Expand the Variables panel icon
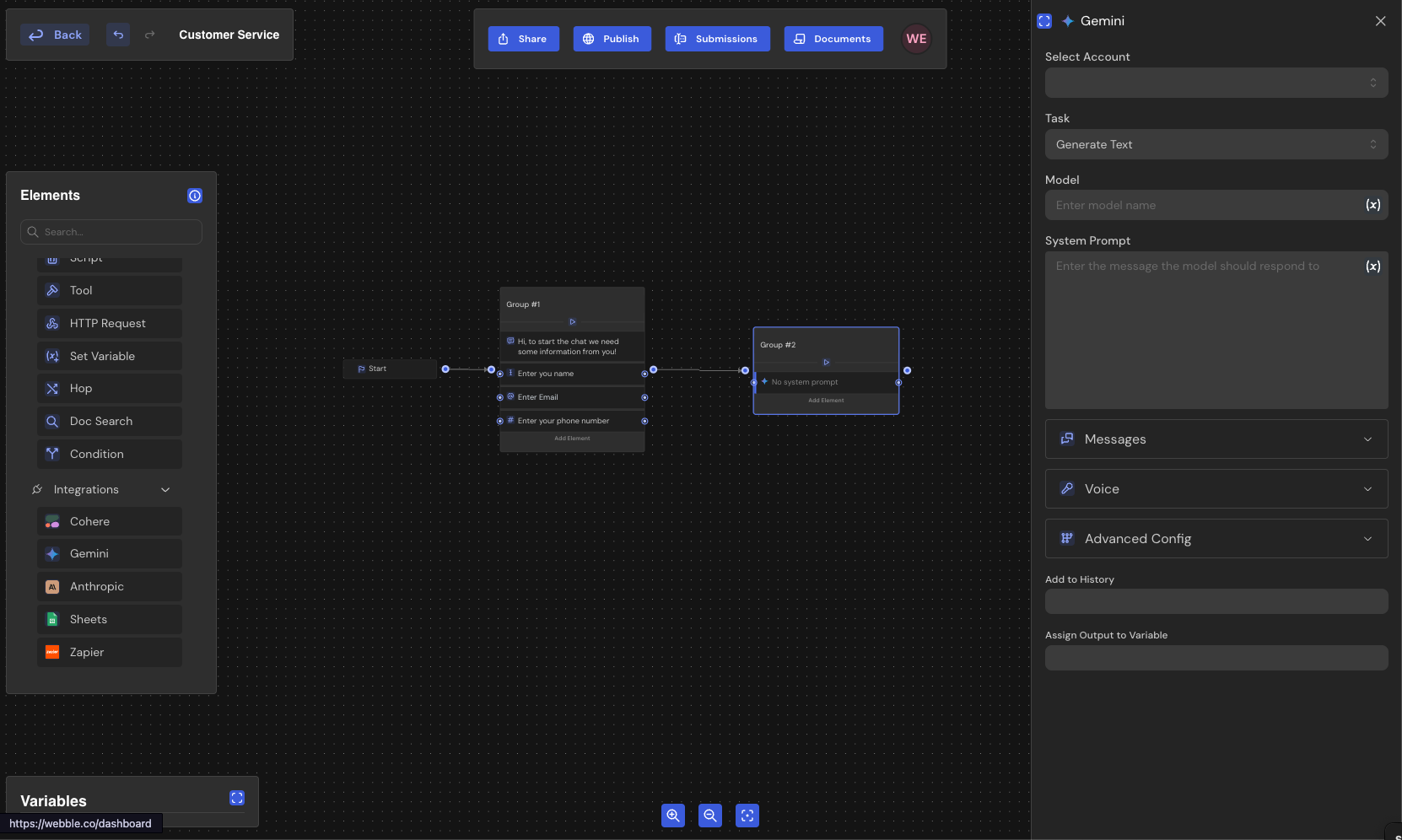 (237, 798)
